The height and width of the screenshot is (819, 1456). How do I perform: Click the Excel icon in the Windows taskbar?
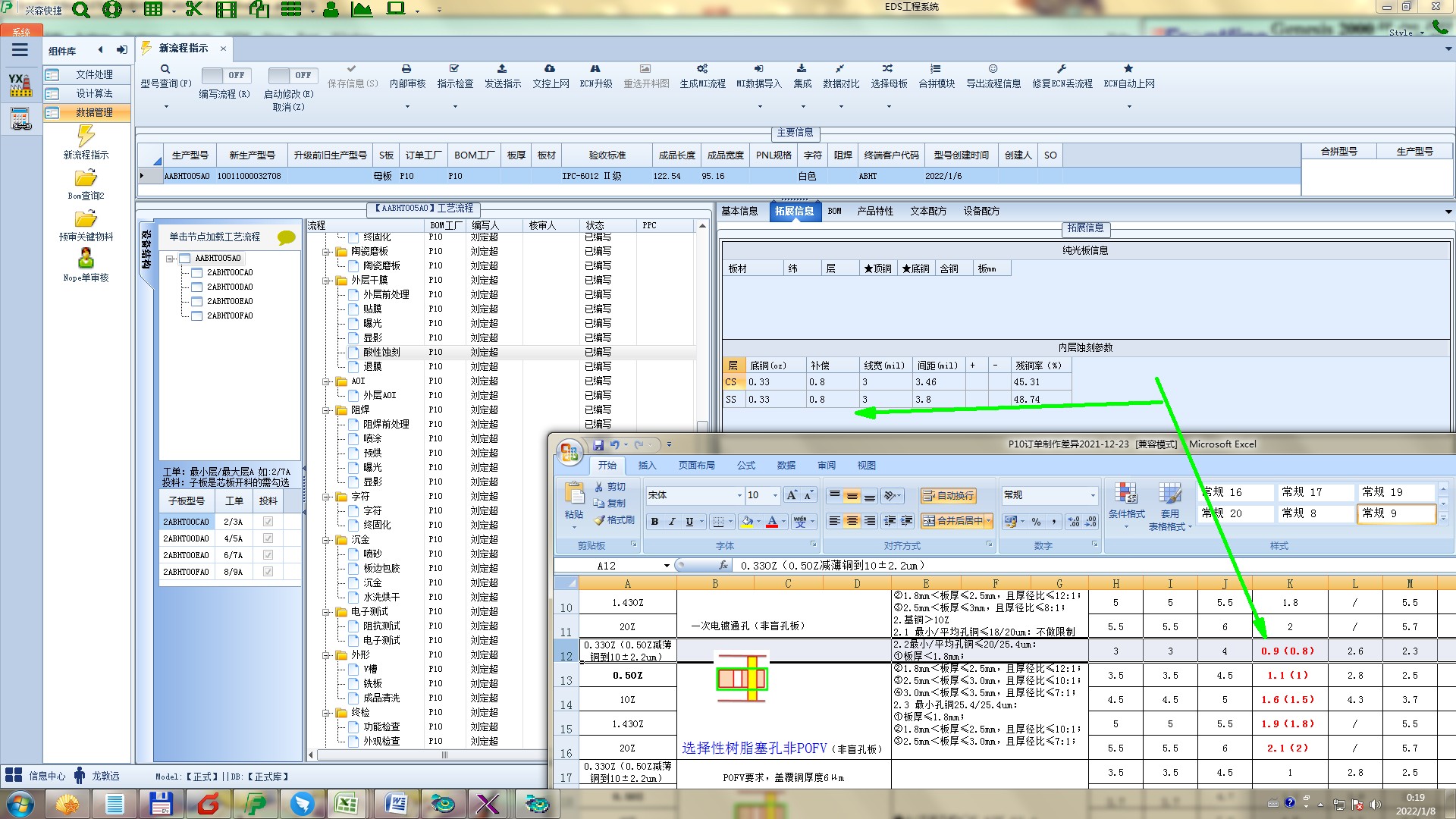pos(347,803)
